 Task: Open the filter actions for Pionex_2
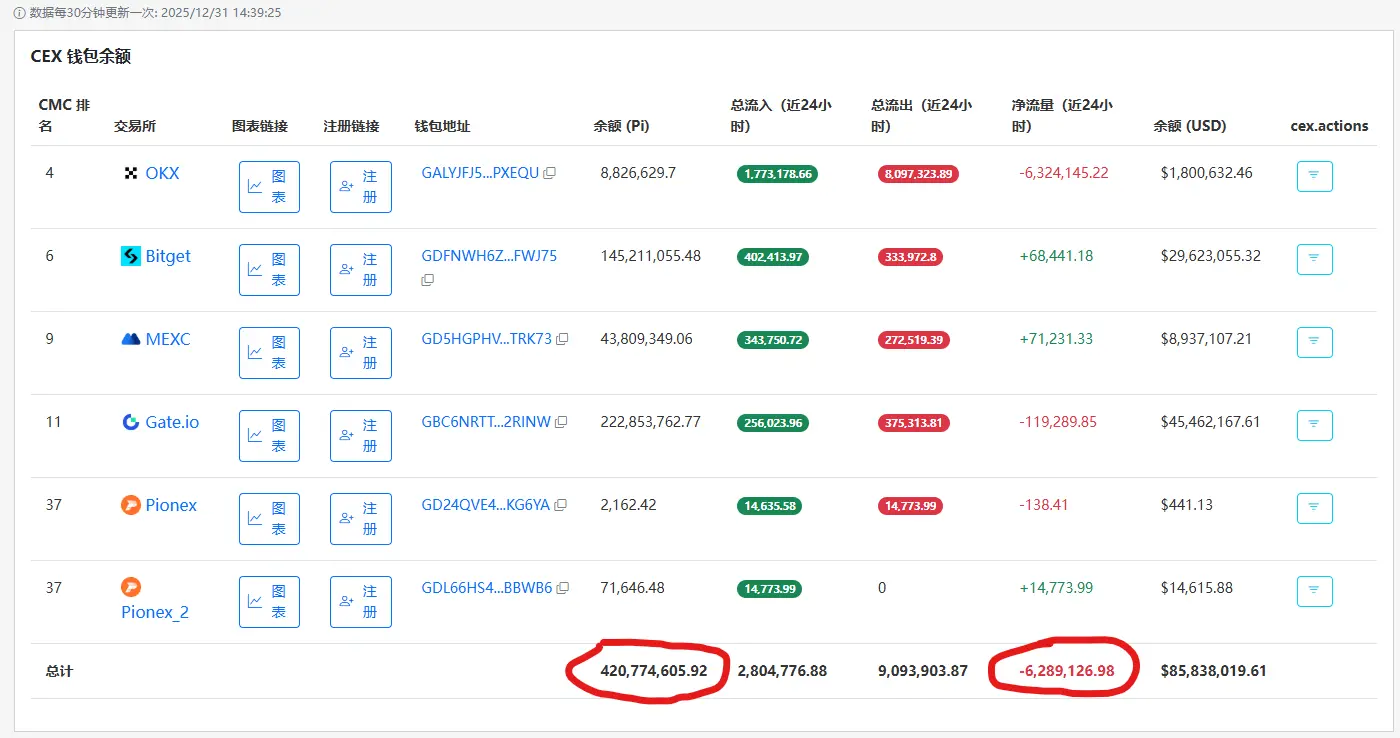(1314, 591)
